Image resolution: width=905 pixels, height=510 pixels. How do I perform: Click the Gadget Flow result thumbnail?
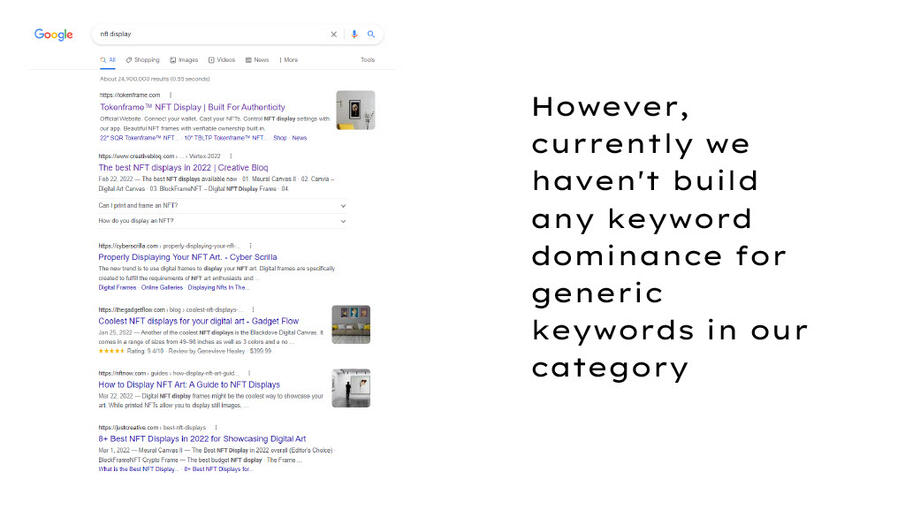[351, 324]
